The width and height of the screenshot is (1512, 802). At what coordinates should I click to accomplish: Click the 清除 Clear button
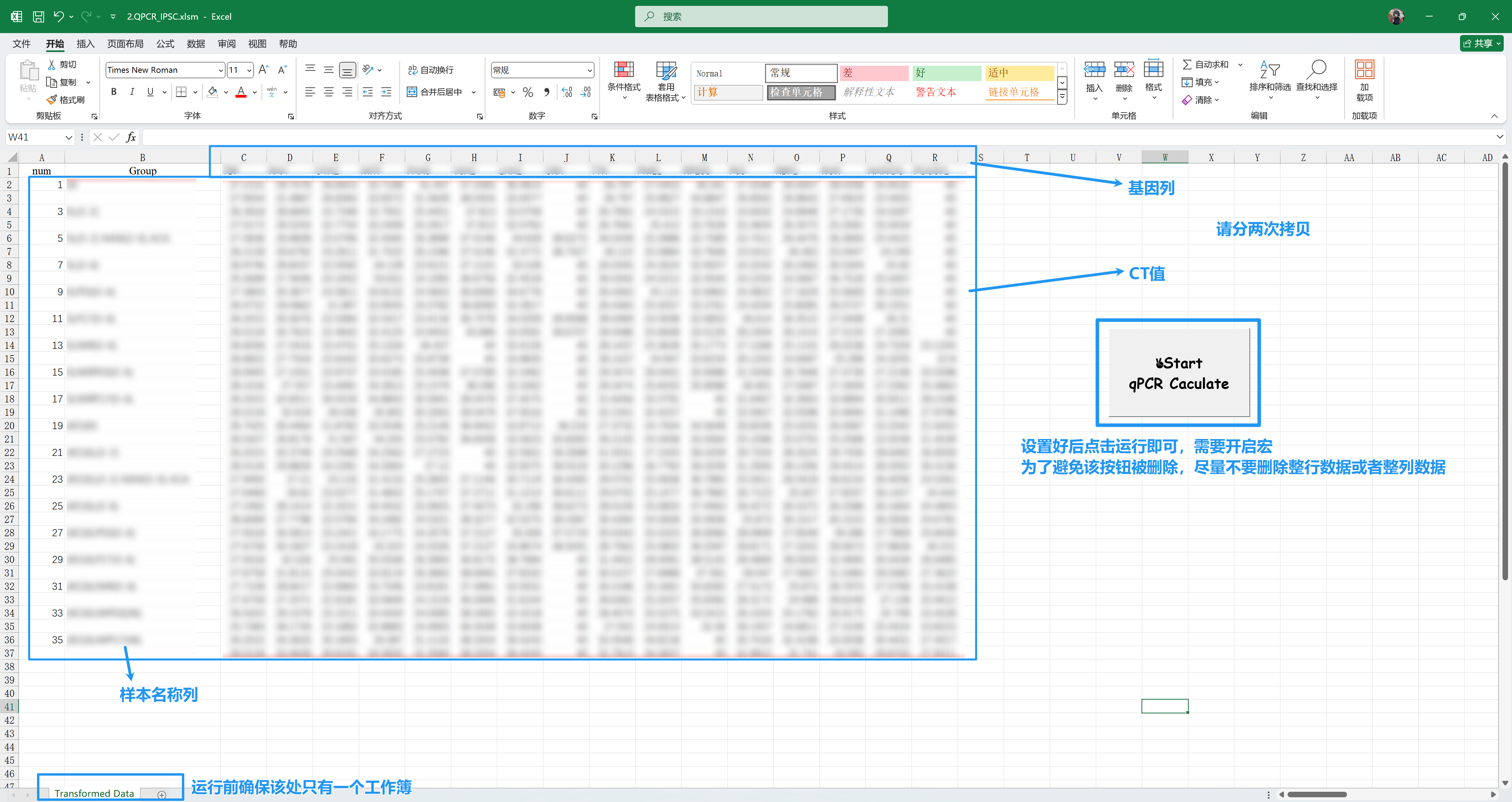[1201, 100]
